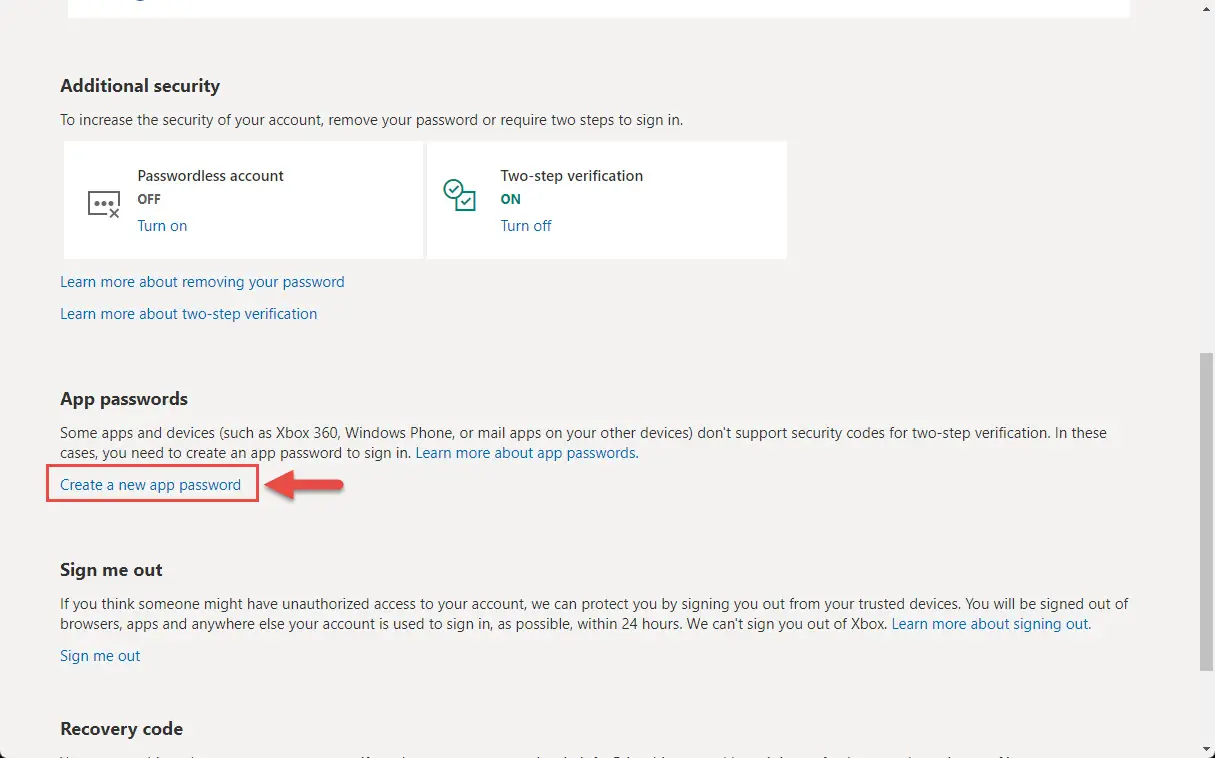1215x758 pixels.
Task: Click the Passwordless account password icon
Action: point(104,205)
